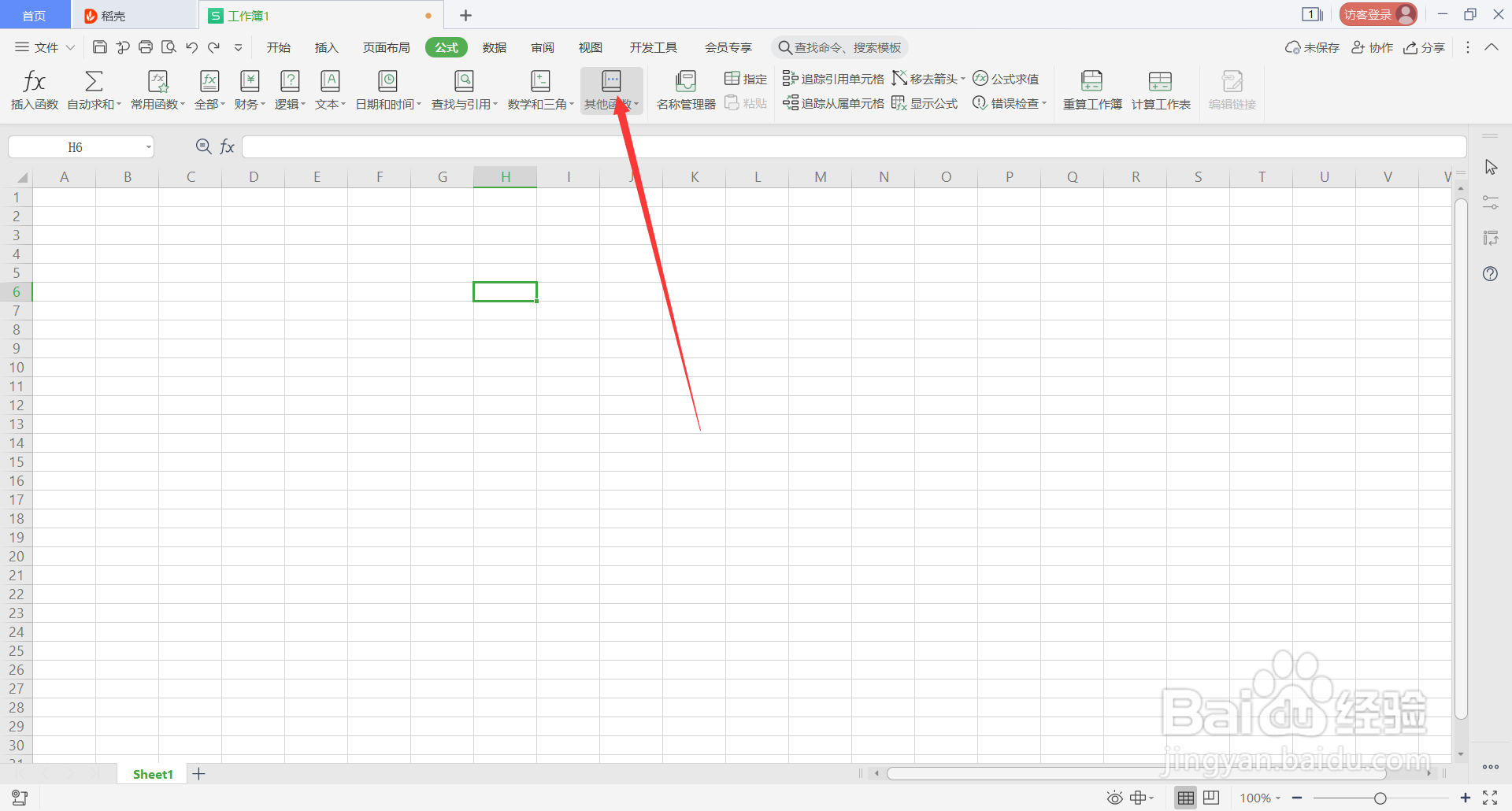The width and height of the screenshot is (1512, 811).
Task: Switch to page break preview view icon
Action: click(1211, 798)
